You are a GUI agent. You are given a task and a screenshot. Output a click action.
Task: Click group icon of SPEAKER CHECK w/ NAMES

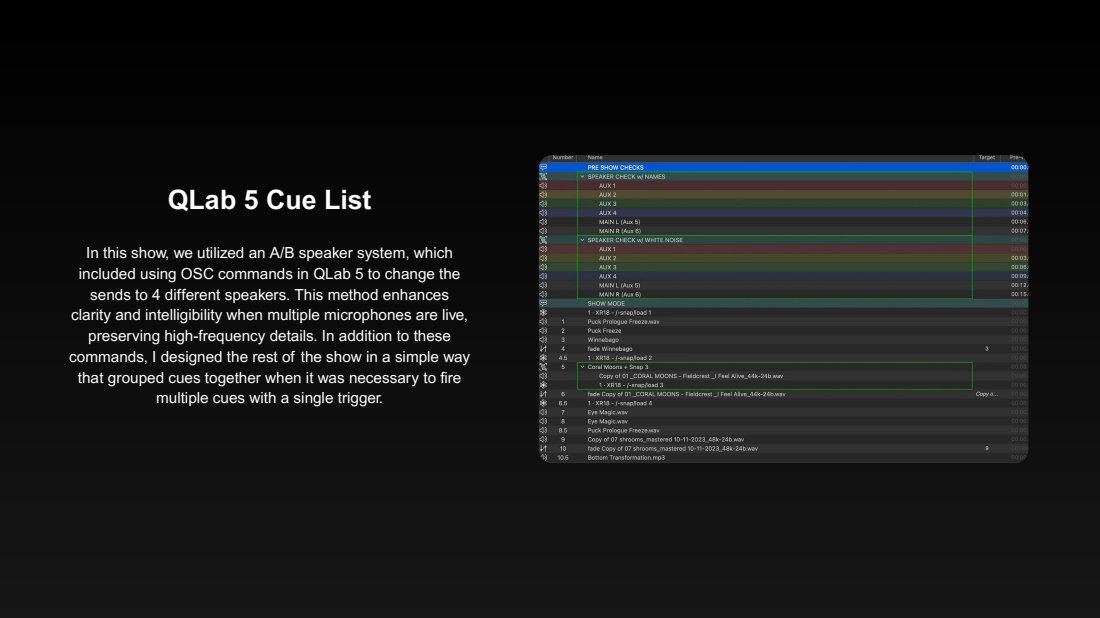pos(544,176)
